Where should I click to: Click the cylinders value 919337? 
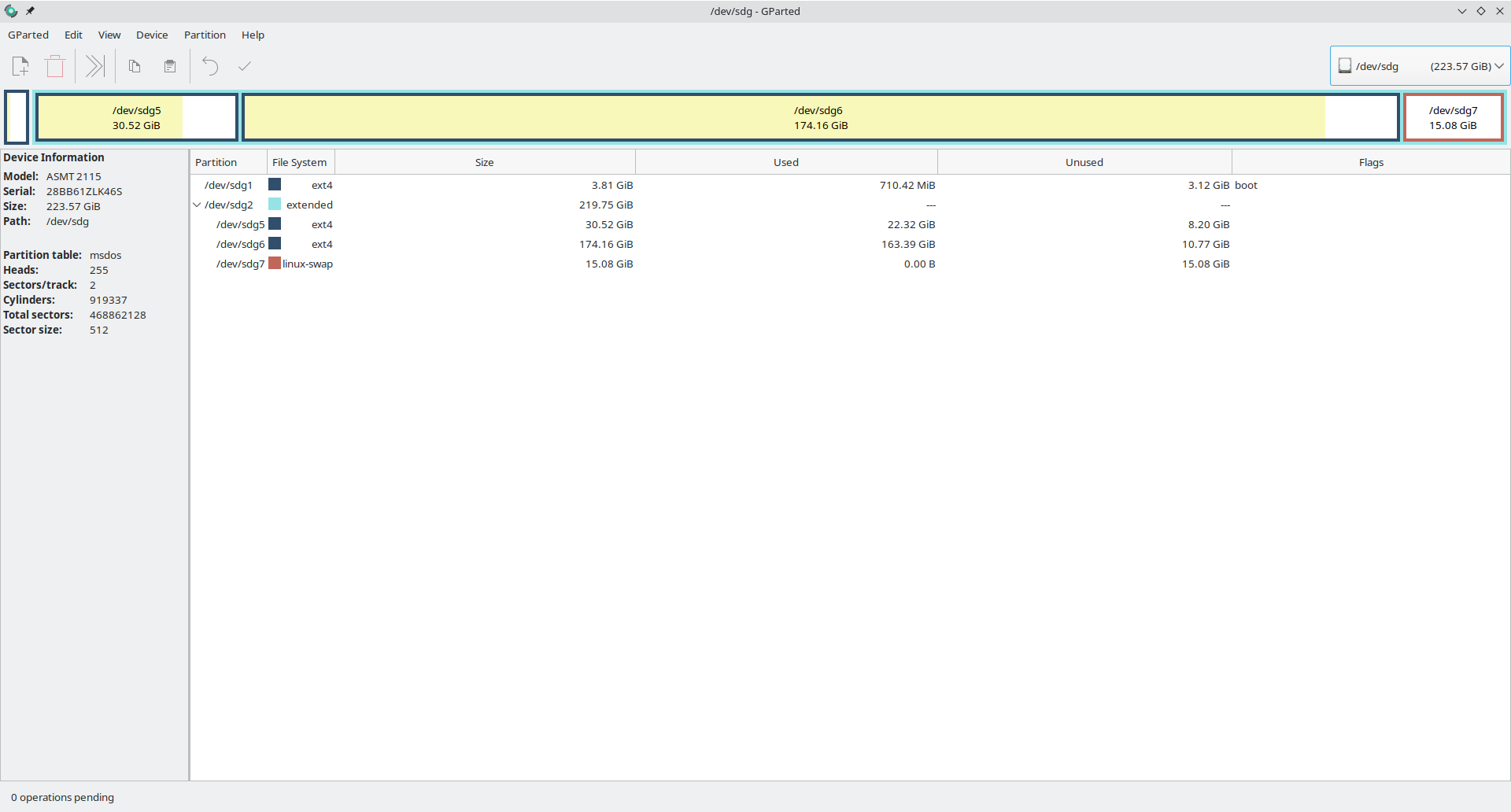pos(109,300)
